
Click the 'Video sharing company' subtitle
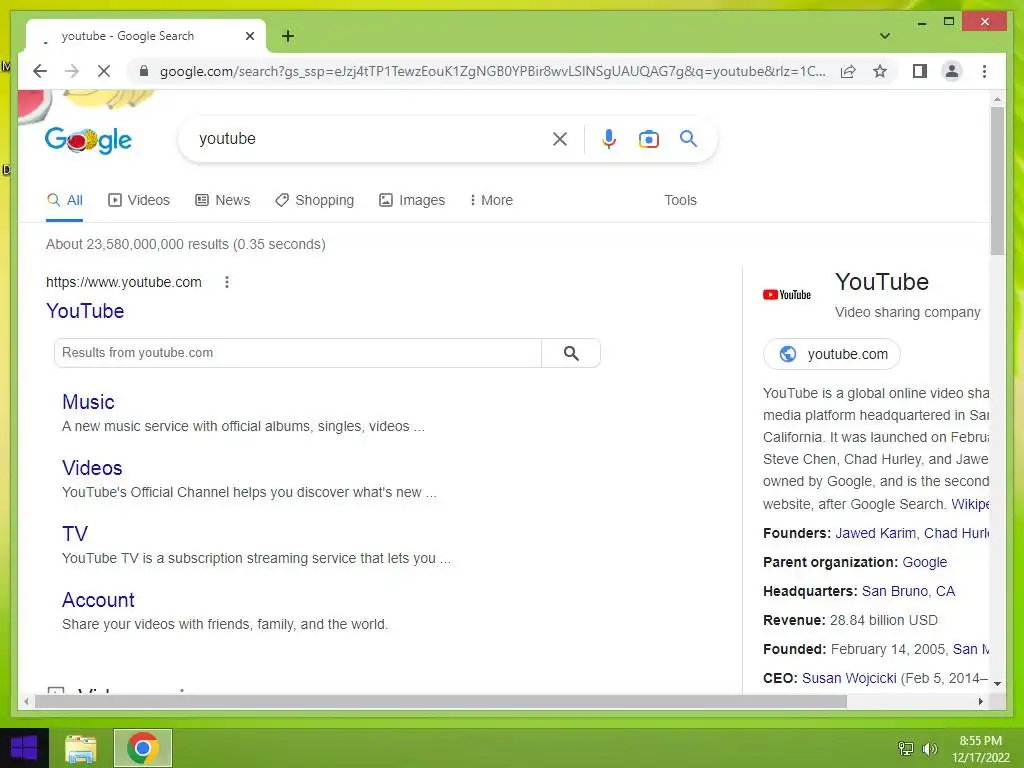(907, 312)
